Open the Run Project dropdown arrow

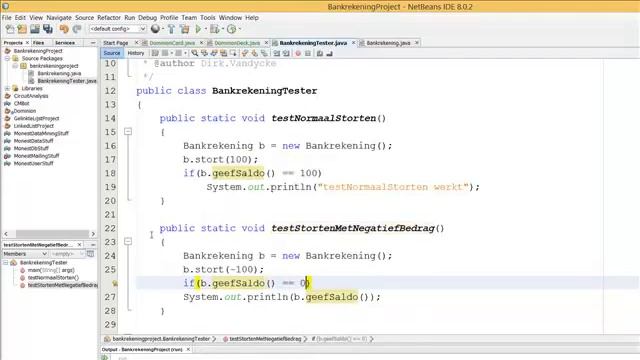[x=205, y=29]
